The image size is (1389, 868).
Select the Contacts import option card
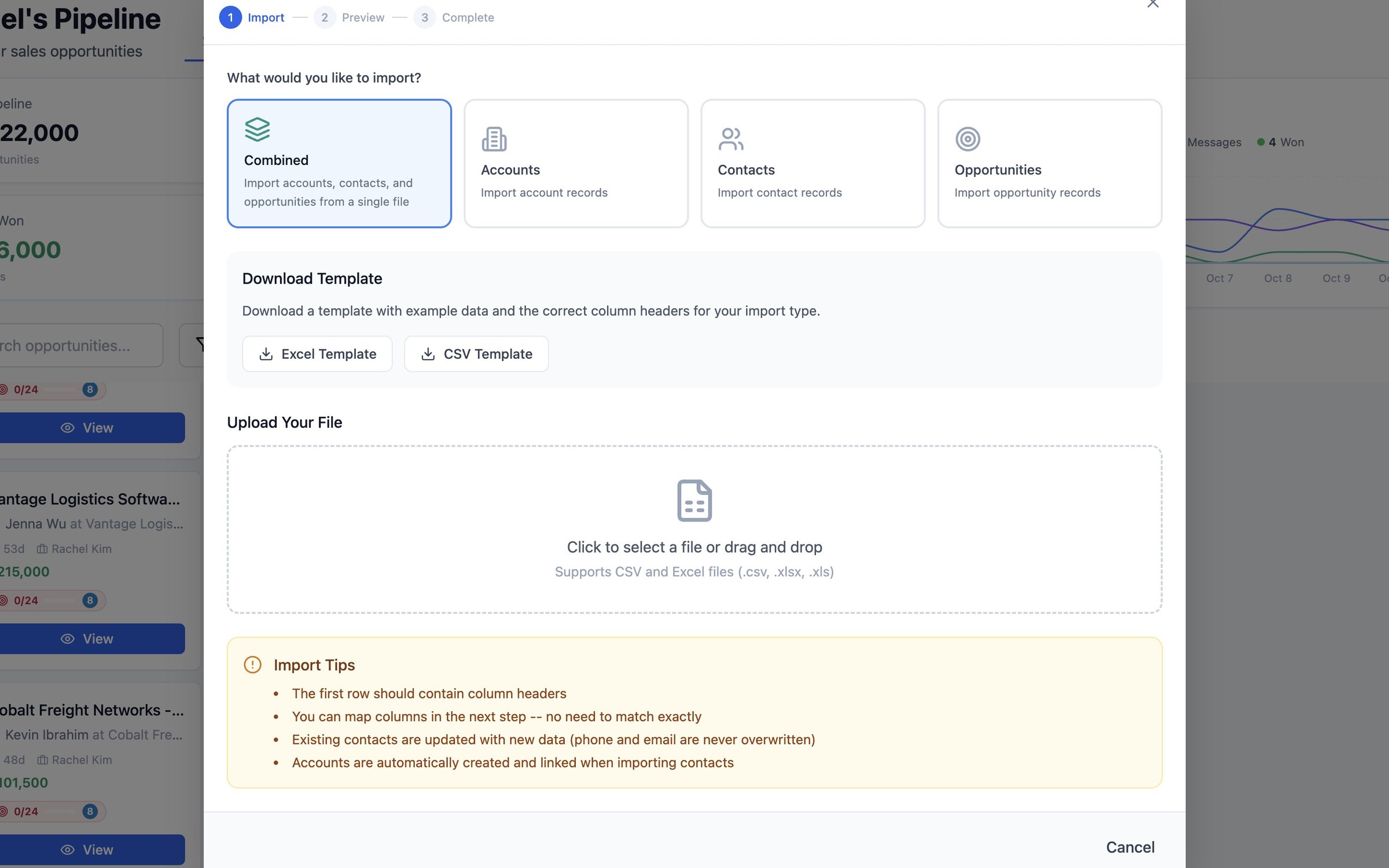(x=813, y=163)
